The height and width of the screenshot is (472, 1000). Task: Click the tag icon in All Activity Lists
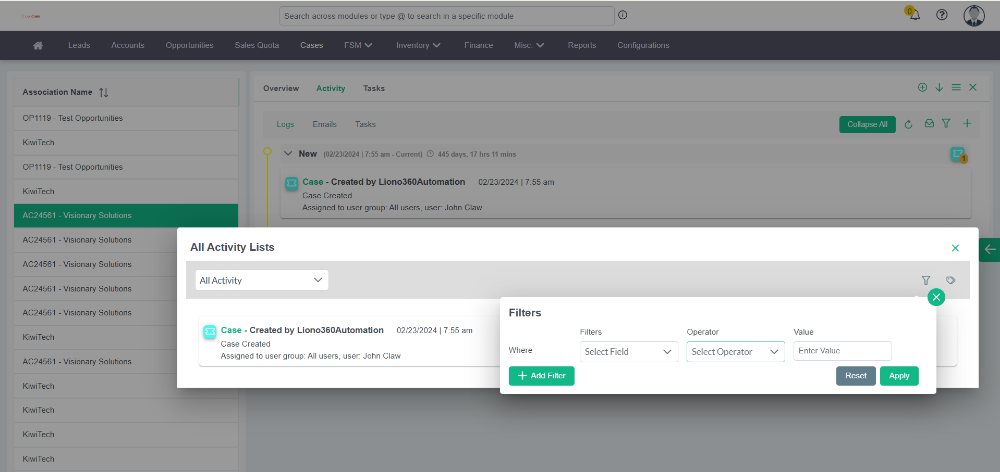pos(950,281)
